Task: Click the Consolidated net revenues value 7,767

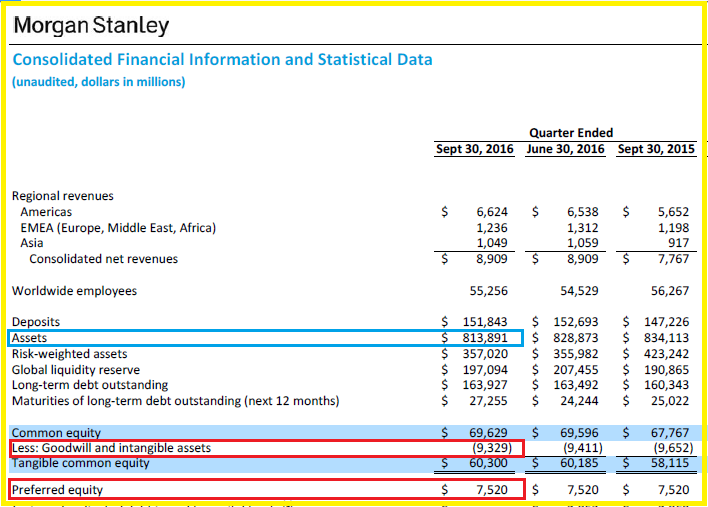Action: (669, 259)
